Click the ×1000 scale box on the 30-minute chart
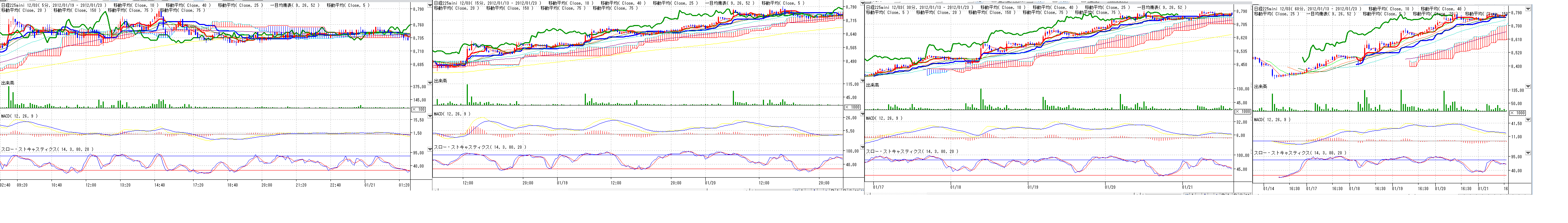This screenshot has width=1568, height=223. [x=1241, y=111]
